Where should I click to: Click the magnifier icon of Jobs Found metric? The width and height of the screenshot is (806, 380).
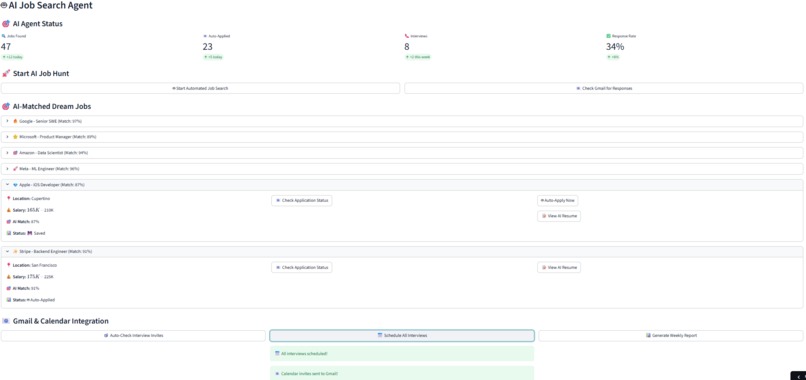click(x=3, y=36)
